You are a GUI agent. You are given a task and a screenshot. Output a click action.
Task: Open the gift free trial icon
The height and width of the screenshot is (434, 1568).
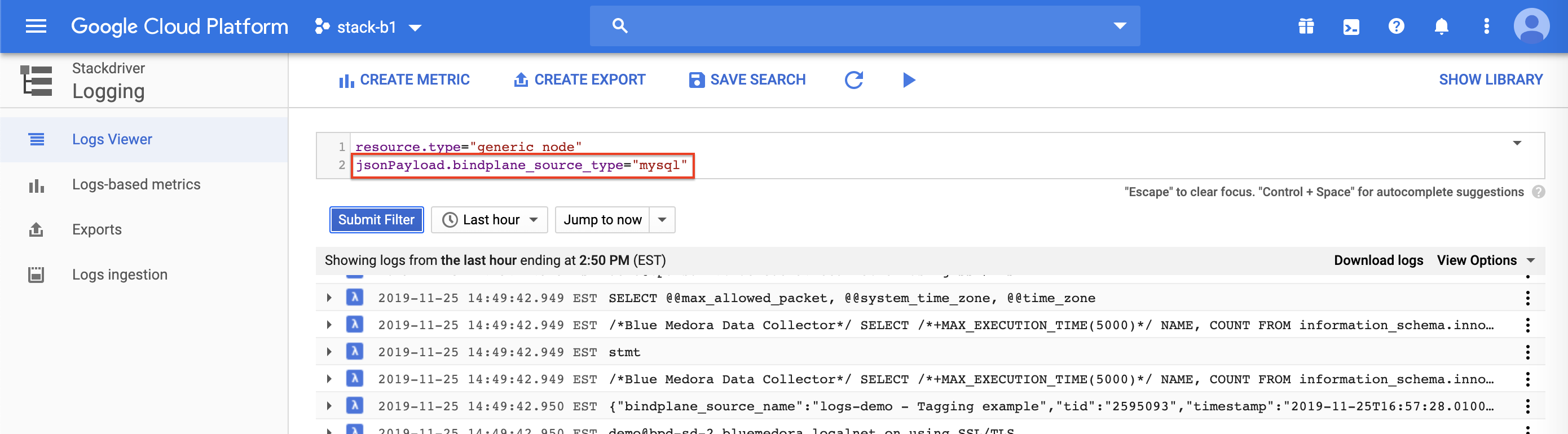point(1306,26)
